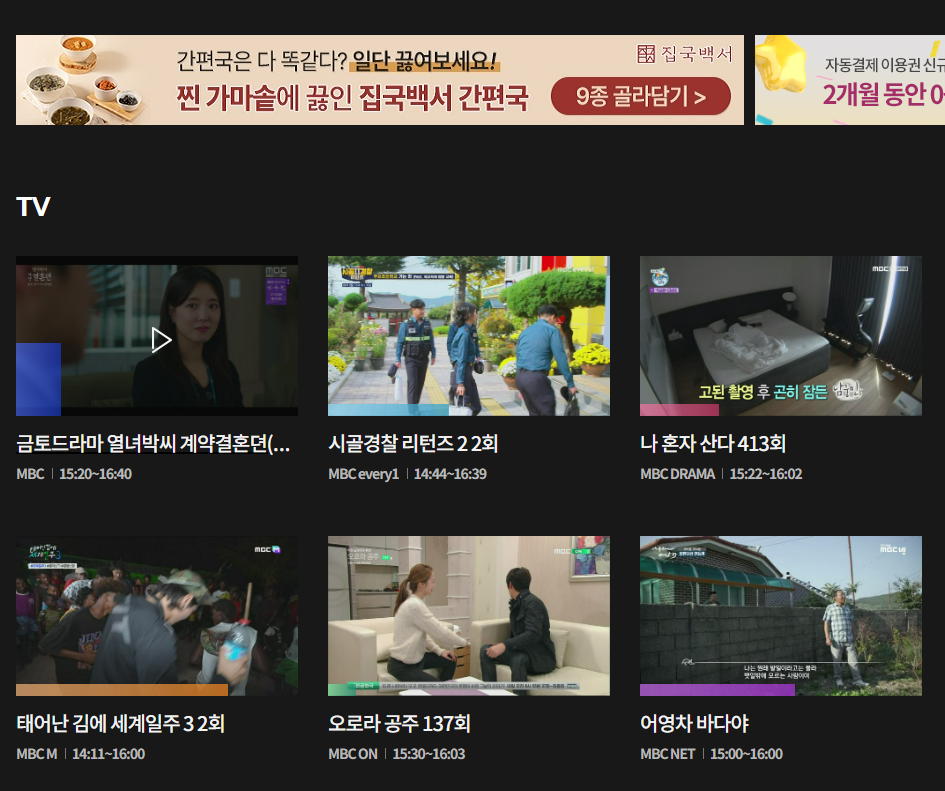Click the MBC M 14:11~16:00 schedule text
945x791 pixels.
(81, 754)
